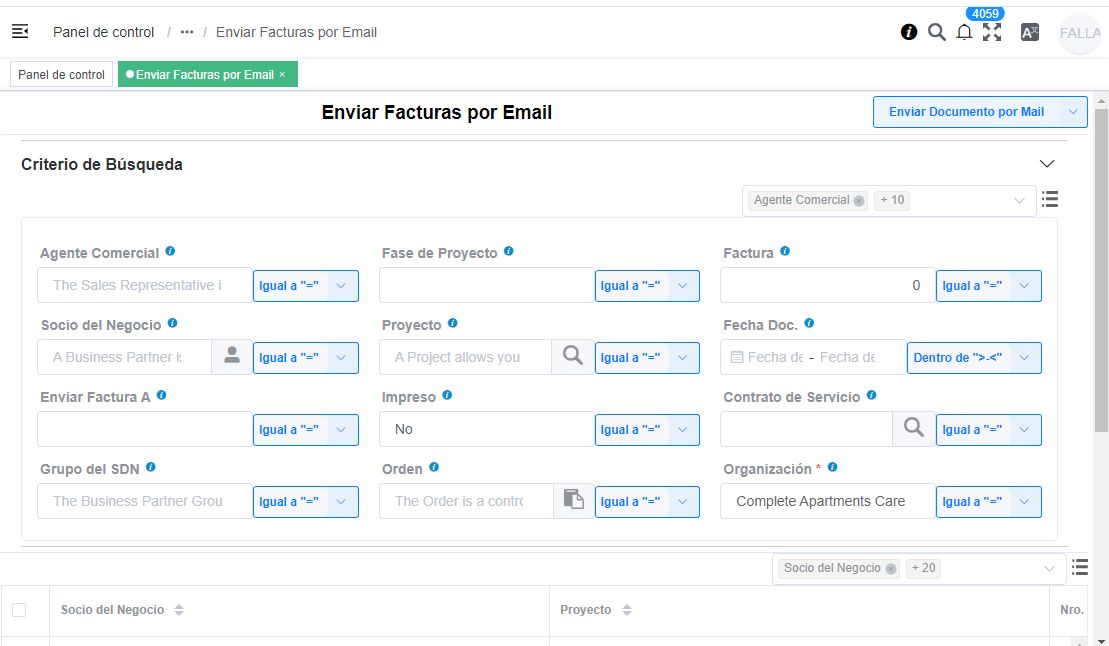Click the Factura number input field
The image size is (1109, 646).
[827, 285]
